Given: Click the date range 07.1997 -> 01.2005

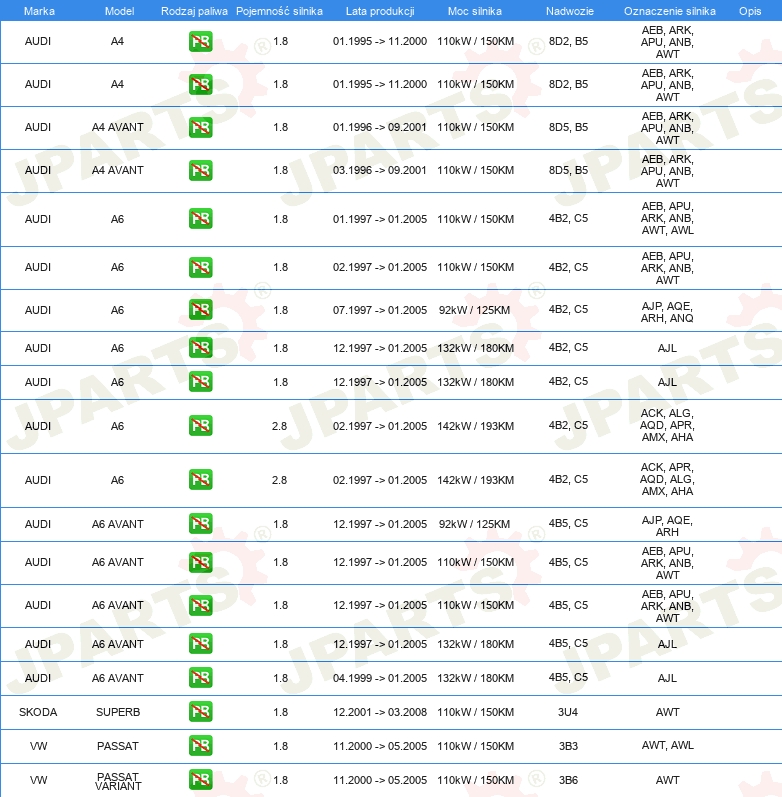Looking at the screenshot, I should 380,310.
